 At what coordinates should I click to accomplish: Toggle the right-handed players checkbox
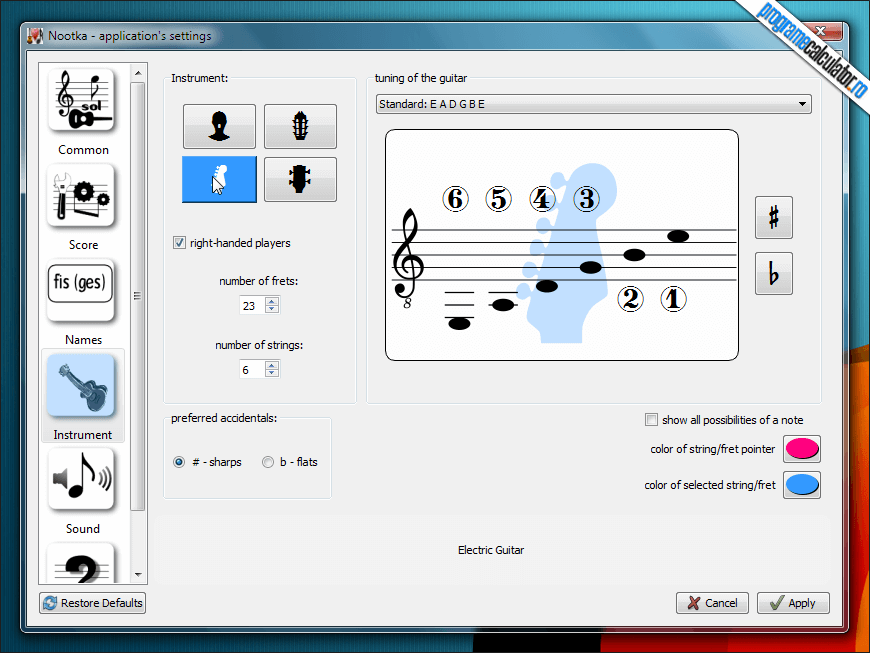pos(179,242)
